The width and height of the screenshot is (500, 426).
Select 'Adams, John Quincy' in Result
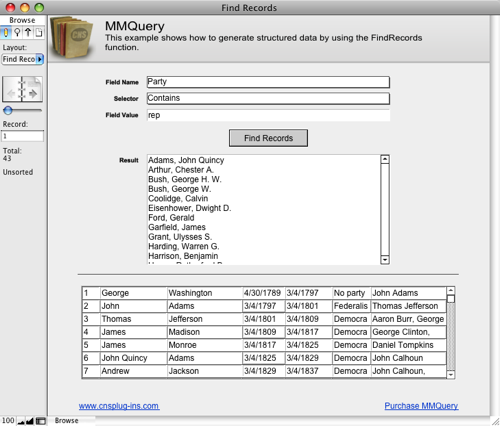[x=186, y=160]
